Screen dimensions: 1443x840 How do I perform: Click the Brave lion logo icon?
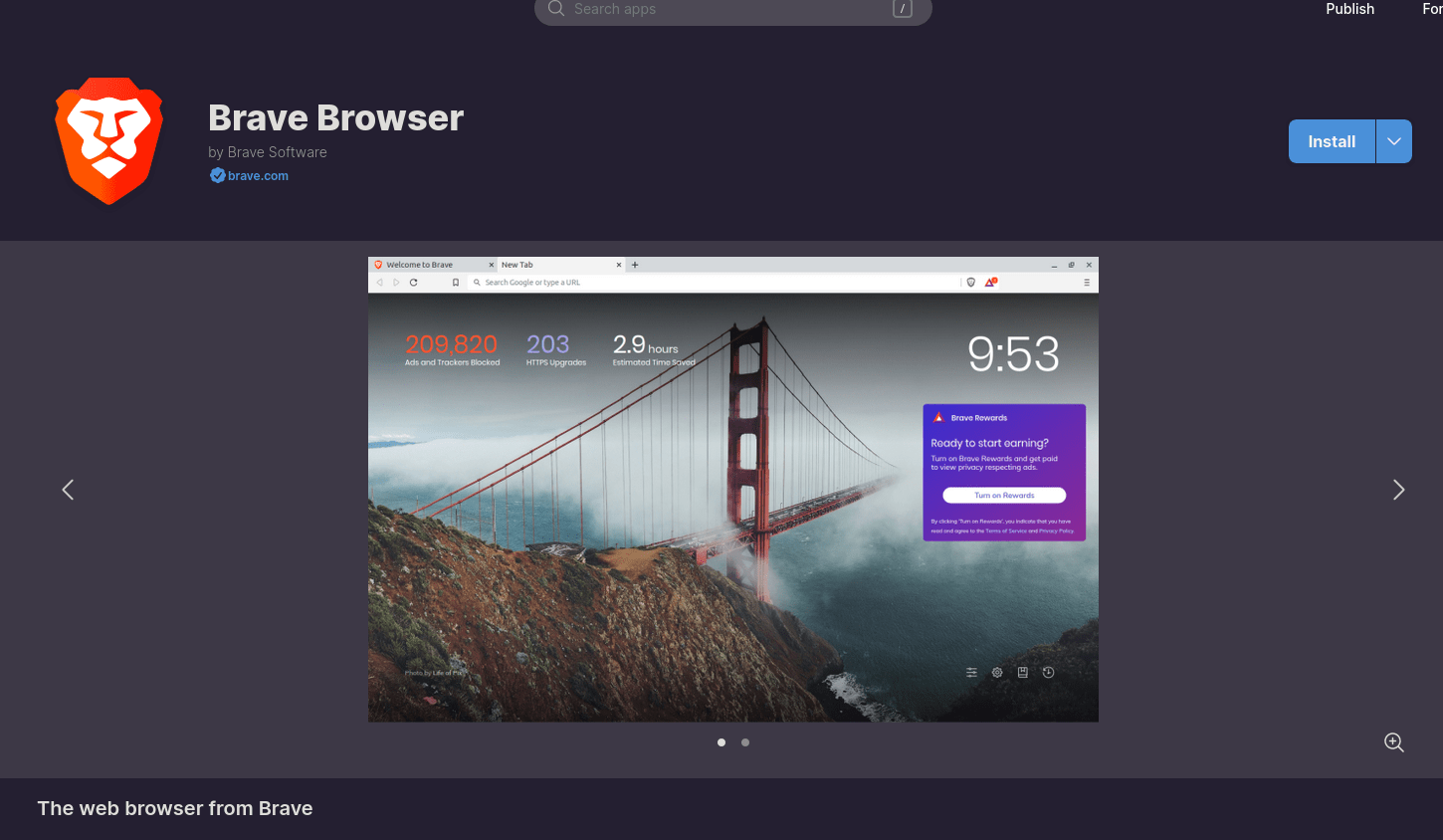point(109,140)
